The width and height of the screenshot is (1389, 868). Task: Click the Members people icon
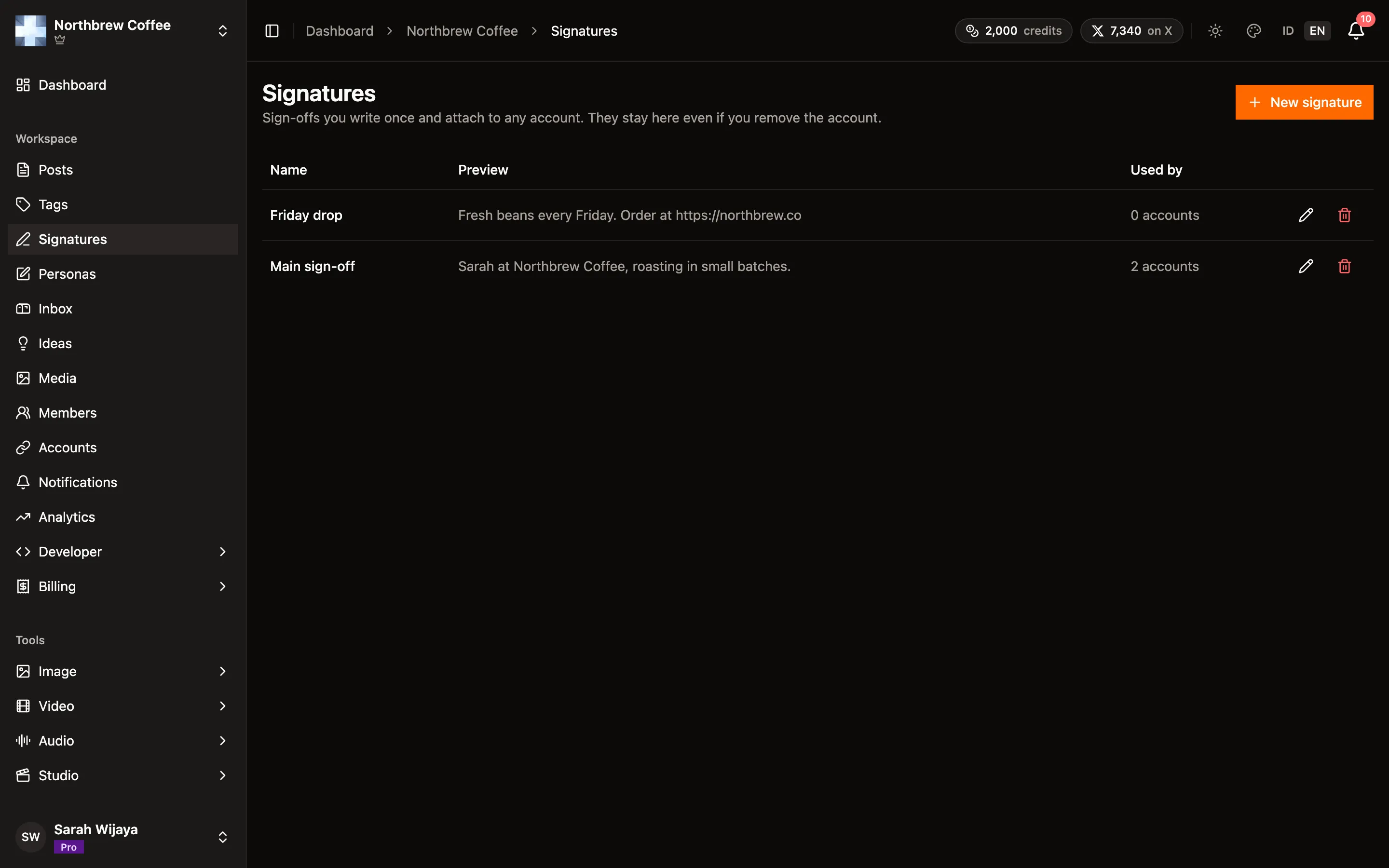click(x=23, y=413)
